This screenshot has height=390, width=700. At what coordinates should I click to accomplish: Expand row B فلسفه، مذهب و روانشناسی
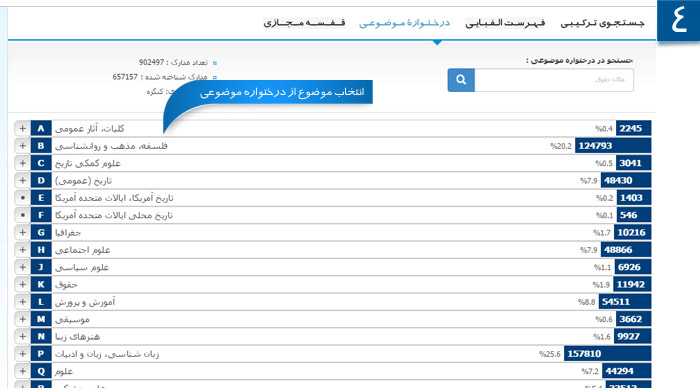(x=22, y=146)
